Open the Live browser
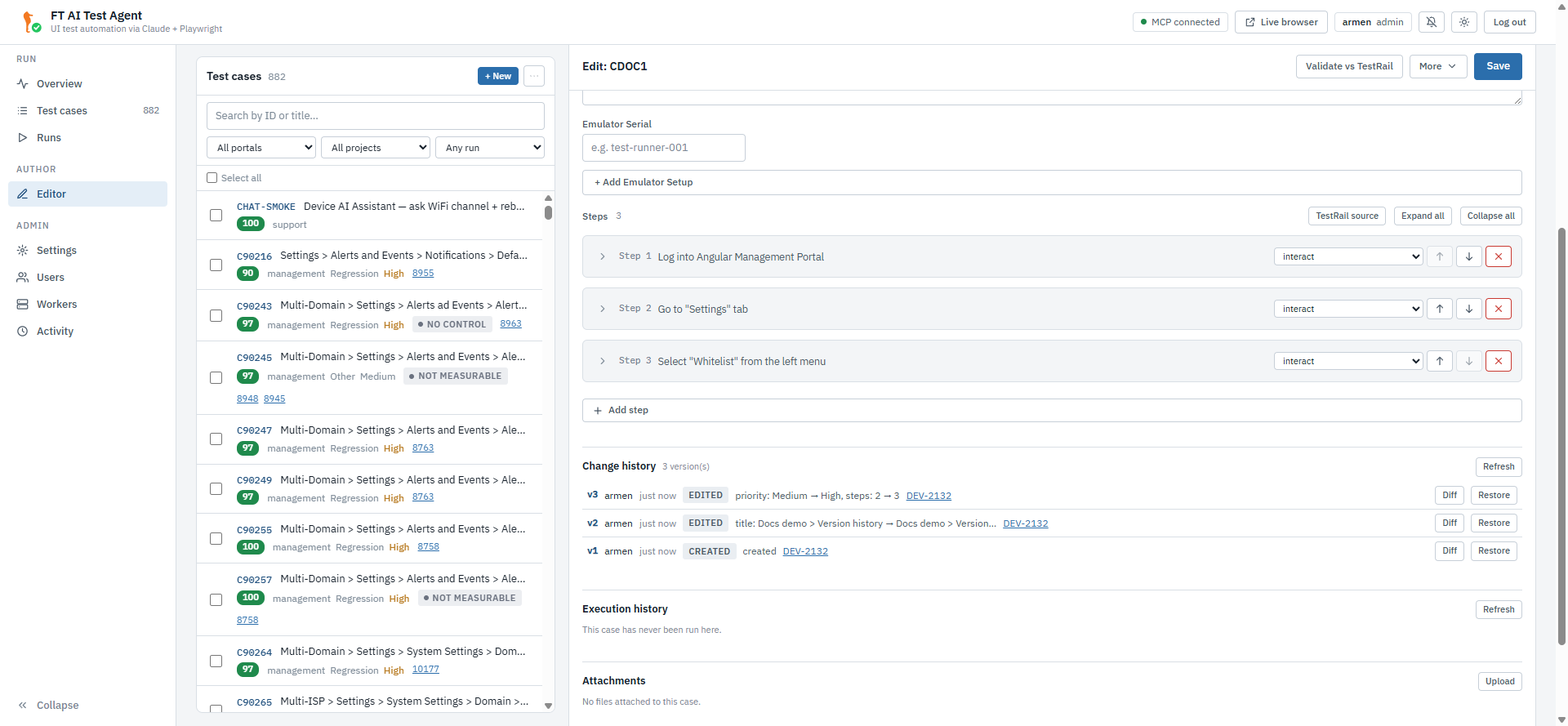Viewport: 1568px width, 726px height. tap(1281, 22)
